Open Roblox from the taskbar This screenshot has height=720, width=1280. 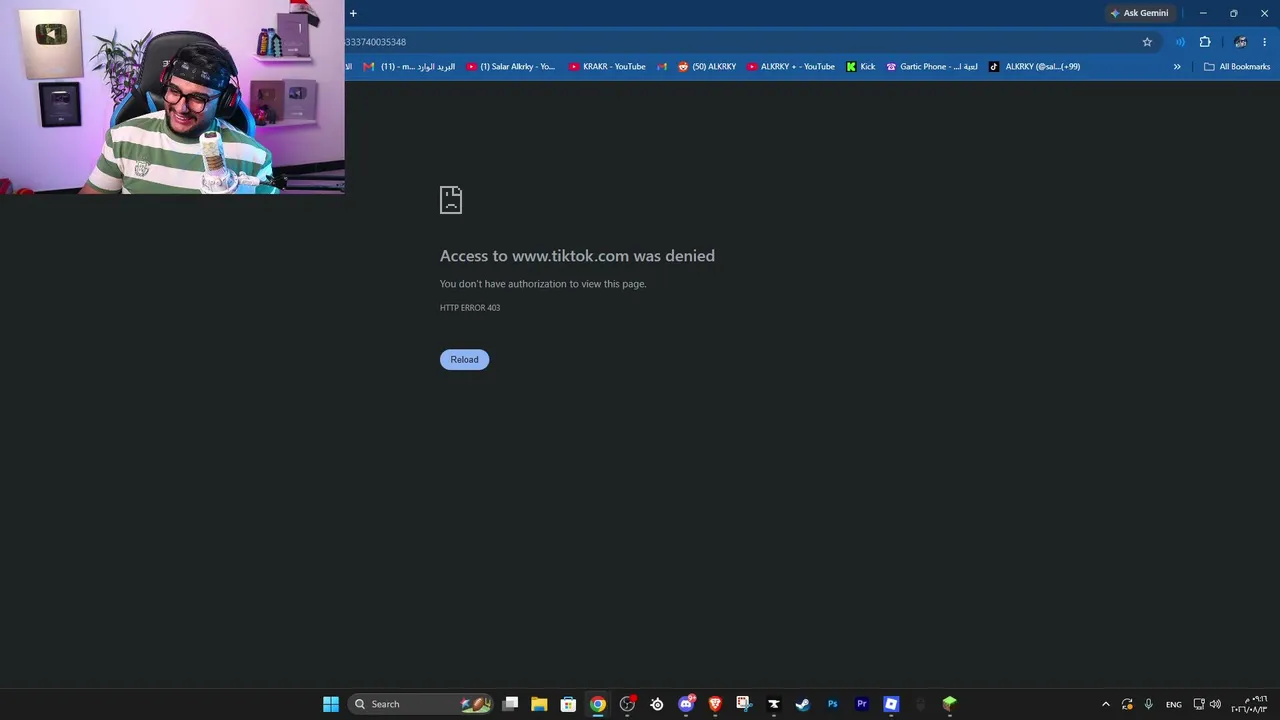(891, 704)
